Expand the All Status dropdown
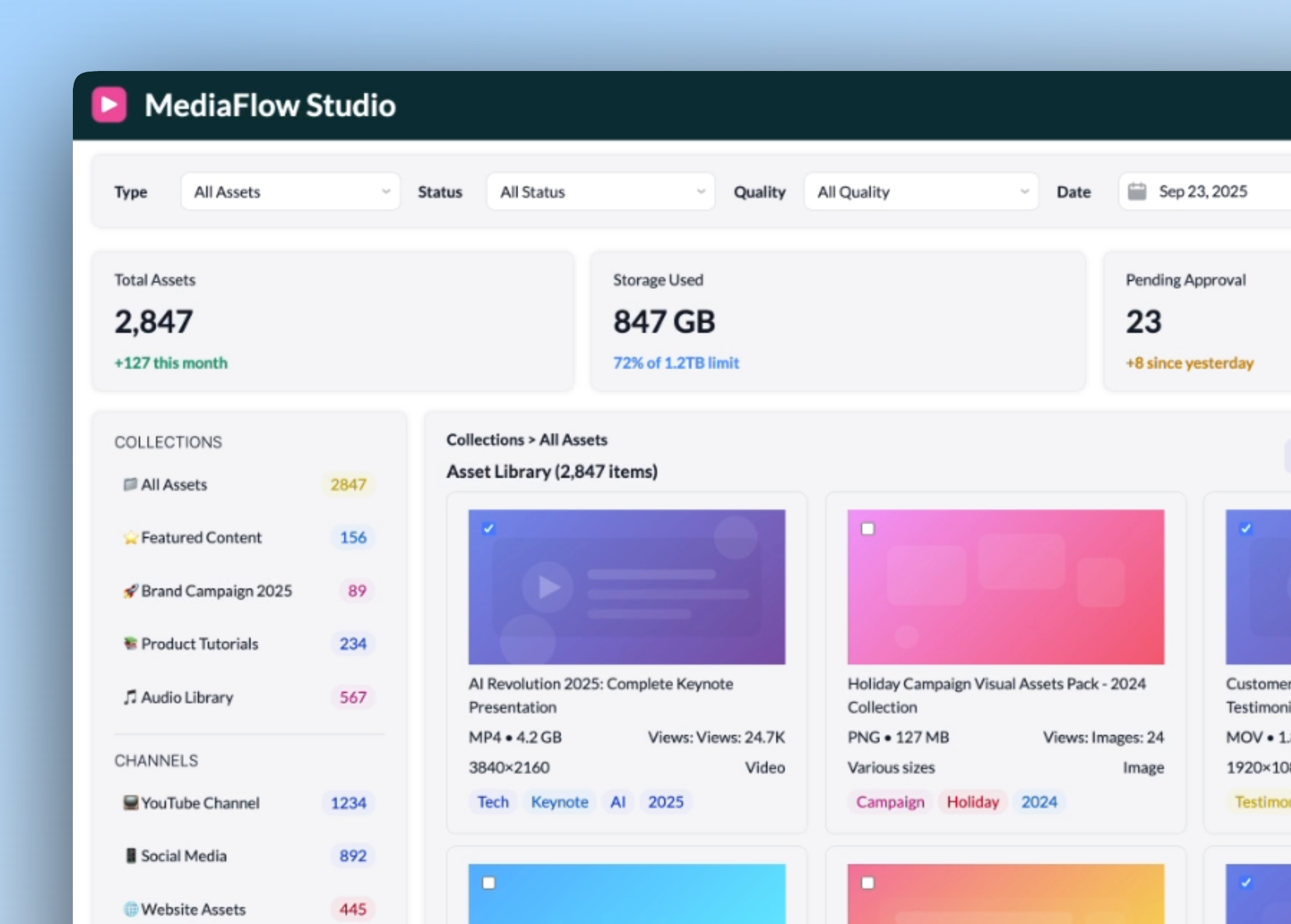This screenshot has height=924, width=1291. coord(600,191)
